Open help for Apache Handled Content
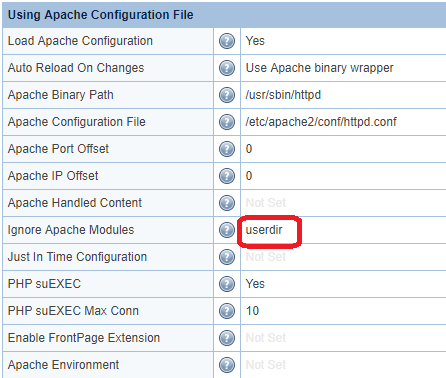This screenshot has width=446, height=378. coord(227,203)
